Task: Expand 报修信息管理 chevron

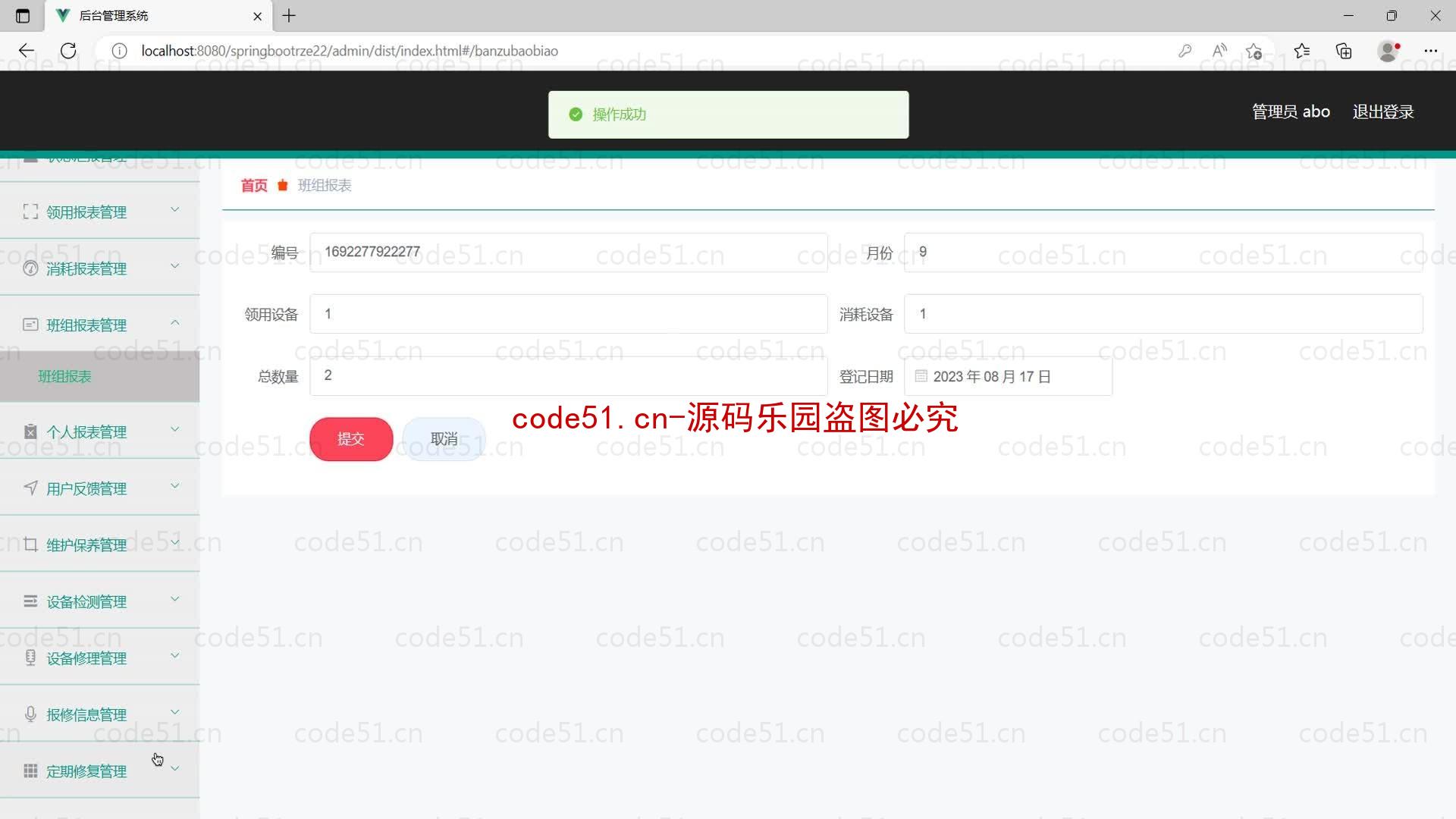Action: coord(175,712)
